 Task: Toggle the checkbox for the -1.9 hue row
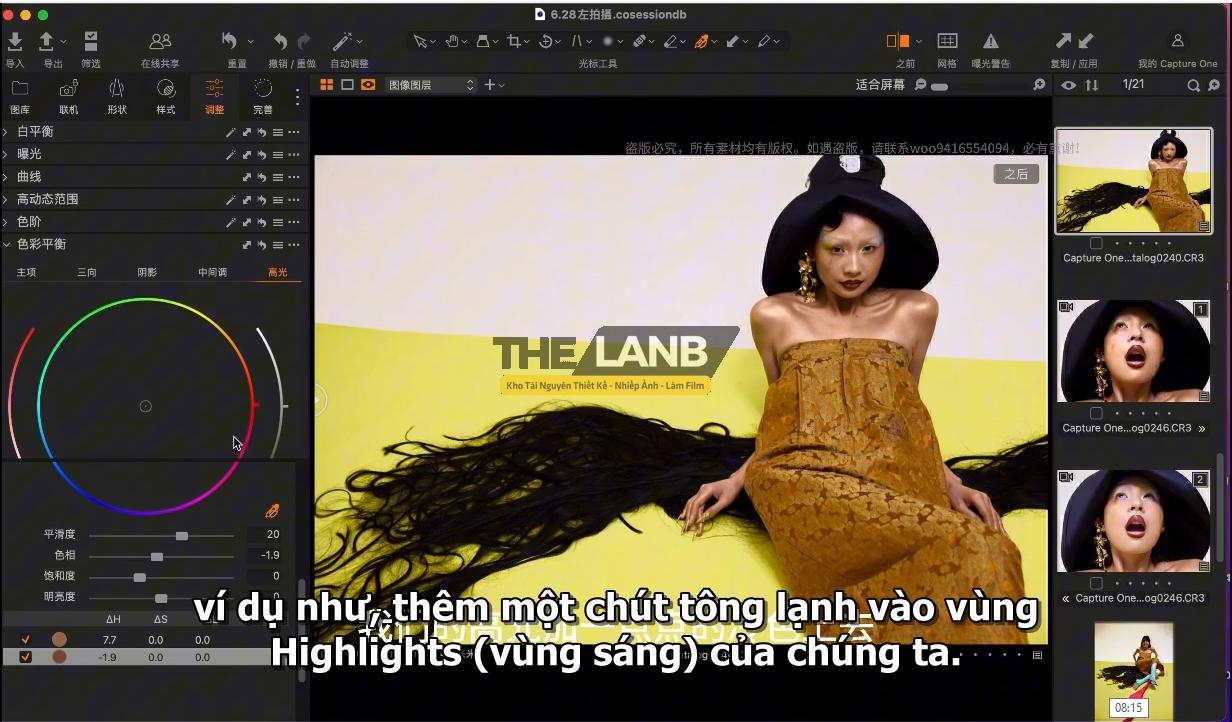(x=26, y=657)
